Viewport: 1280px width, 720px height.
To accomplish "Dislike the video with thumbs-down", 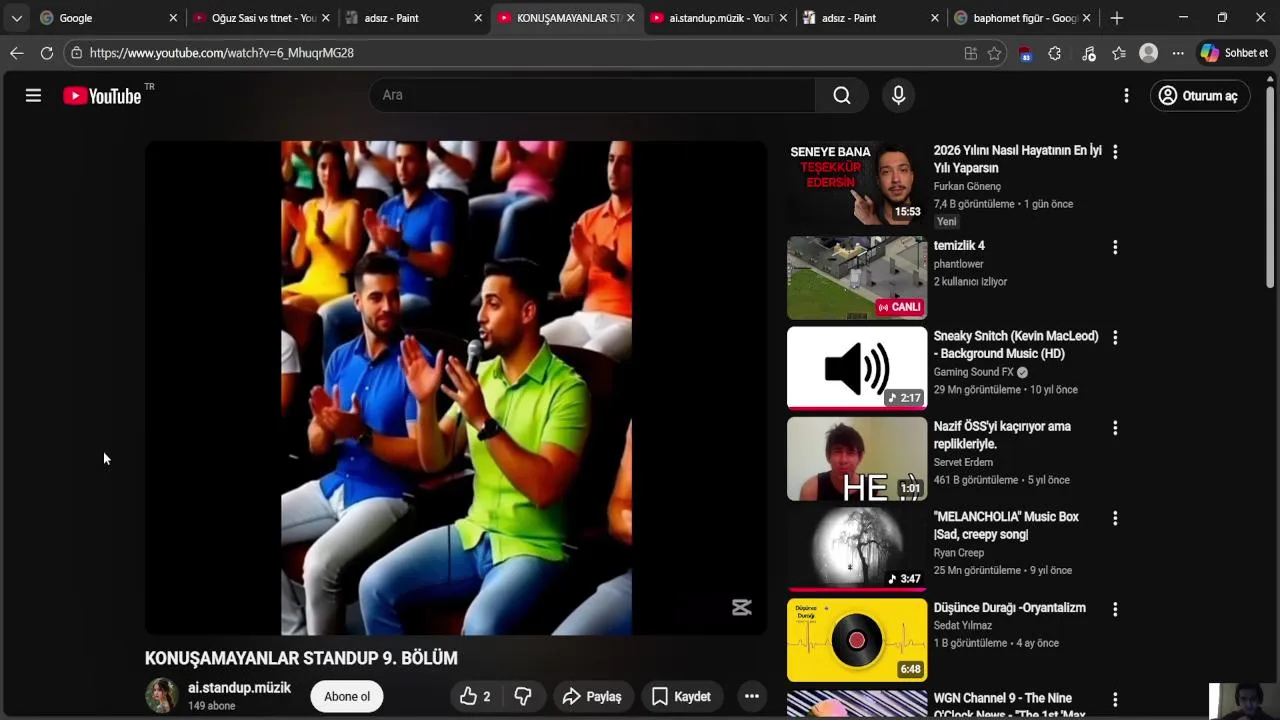I will pos(523,697).
